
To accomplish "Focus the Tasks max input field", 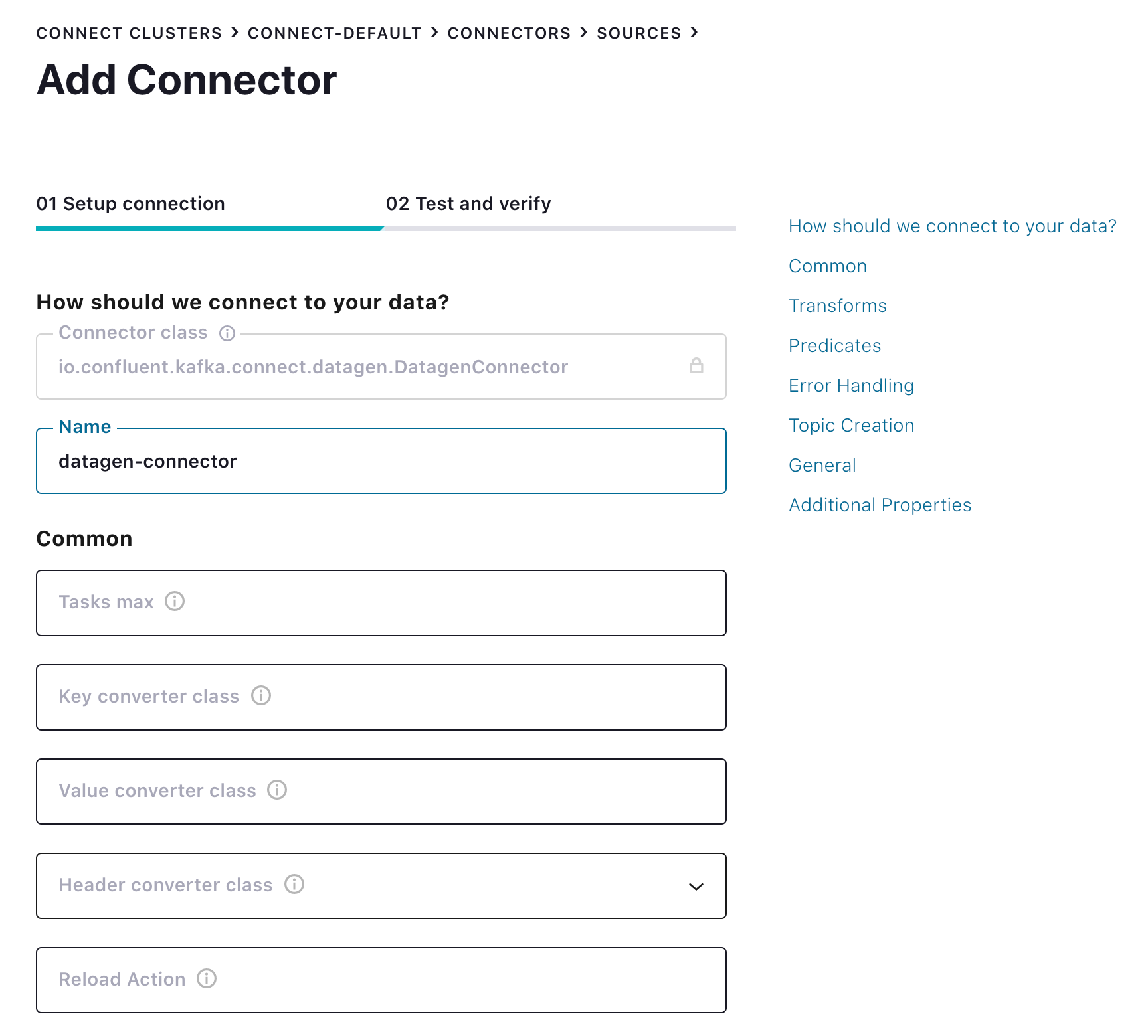I will point(381,603).
